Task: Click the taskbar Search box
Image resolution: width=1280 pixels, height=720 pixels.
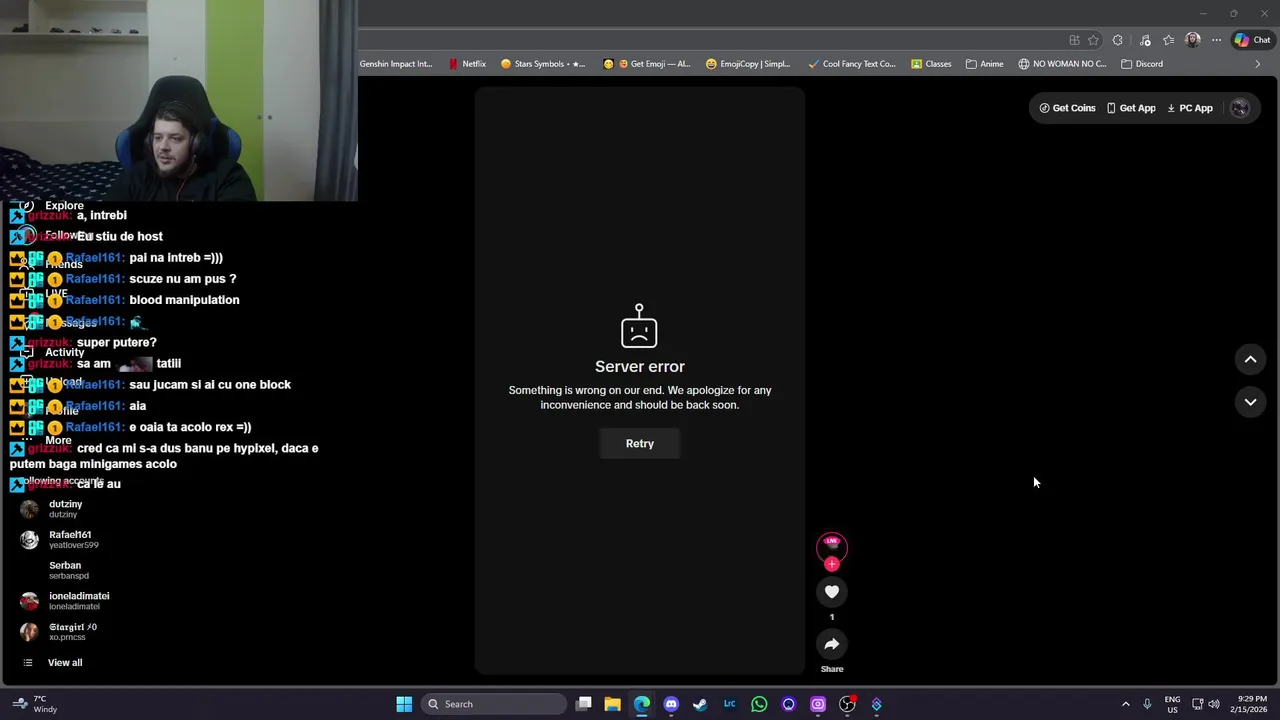Action: (493, 704)
